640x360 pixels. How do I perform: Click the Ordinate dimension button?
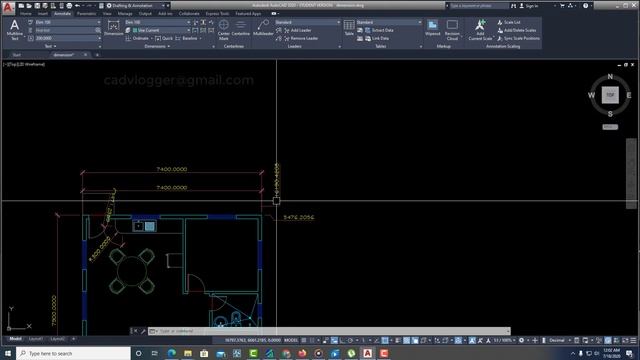tap(138, 38)
